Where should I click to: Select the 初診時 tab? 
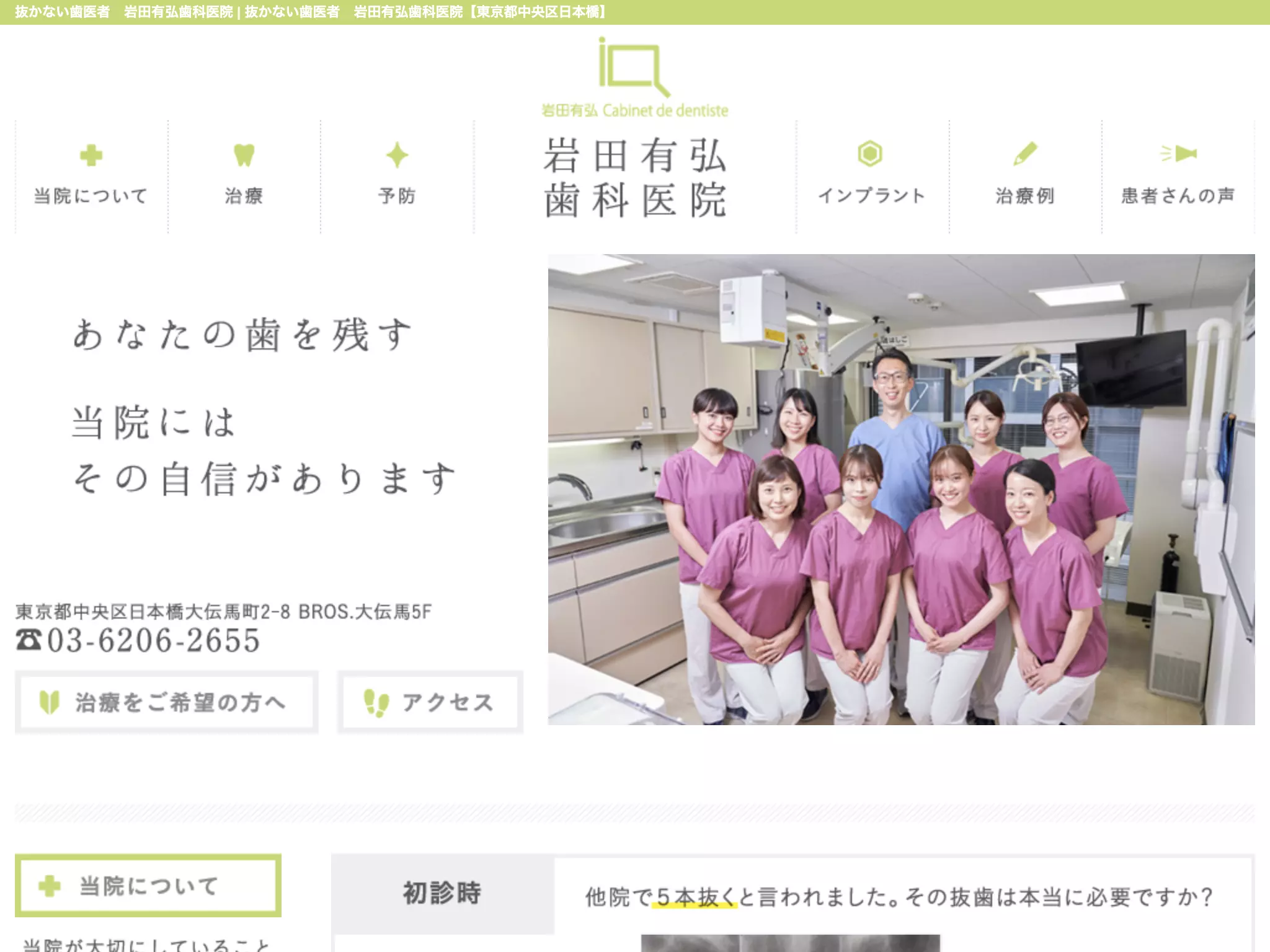pos(443,894)
